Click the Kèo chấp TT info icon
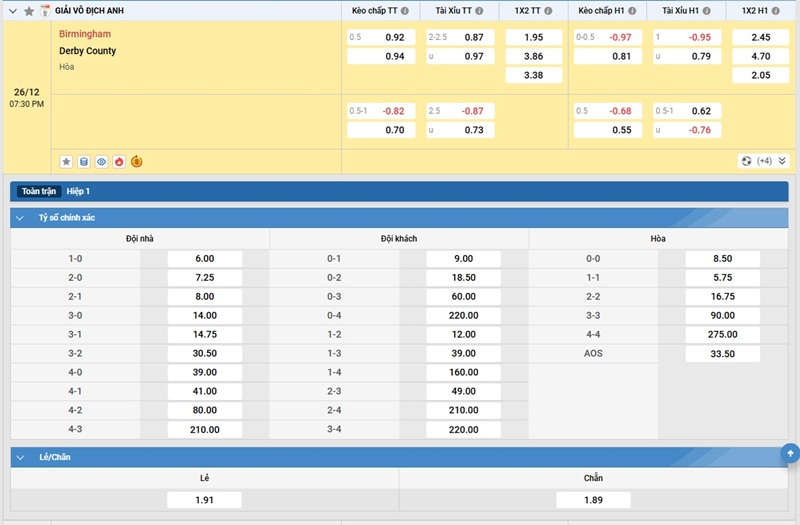The height and width of the screenshot is (525, 800). pyautogui.click(x=405, y=11)
